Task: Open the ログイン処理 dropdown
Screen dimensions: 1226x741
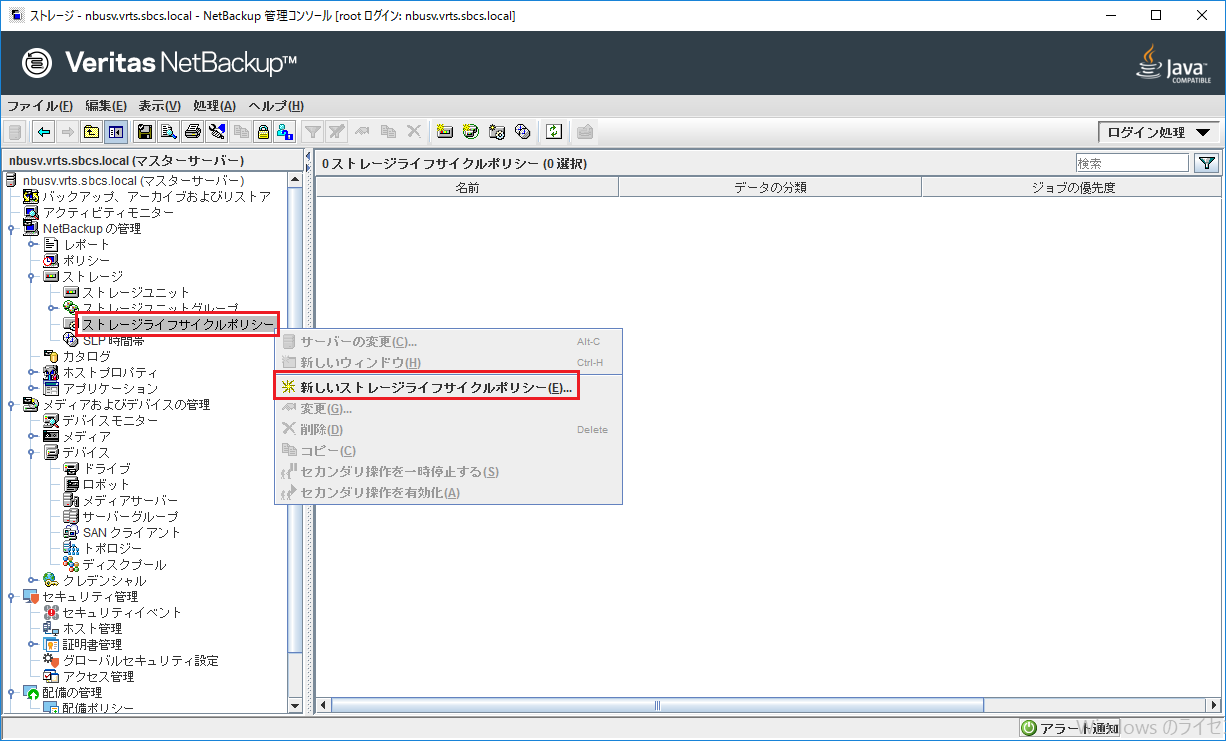Action: (1158, 132)
